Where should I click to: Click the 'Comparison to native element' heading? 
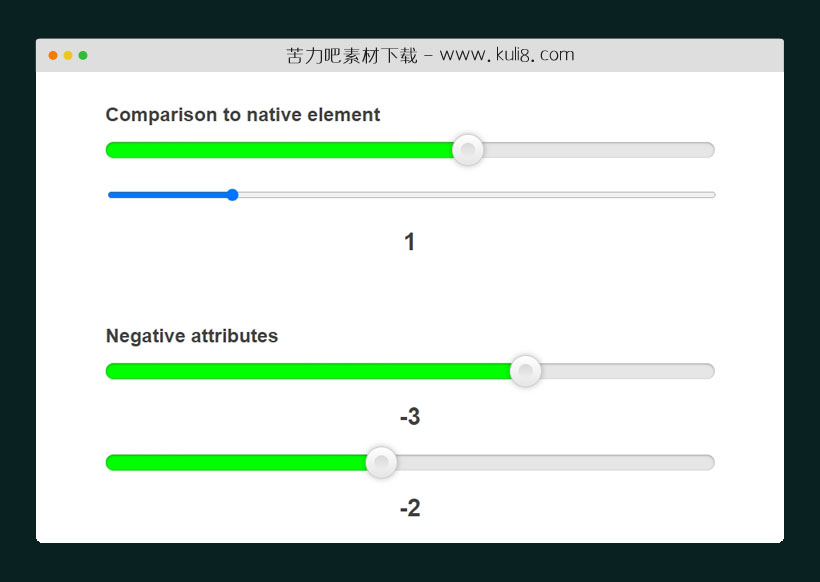point(243,115)
